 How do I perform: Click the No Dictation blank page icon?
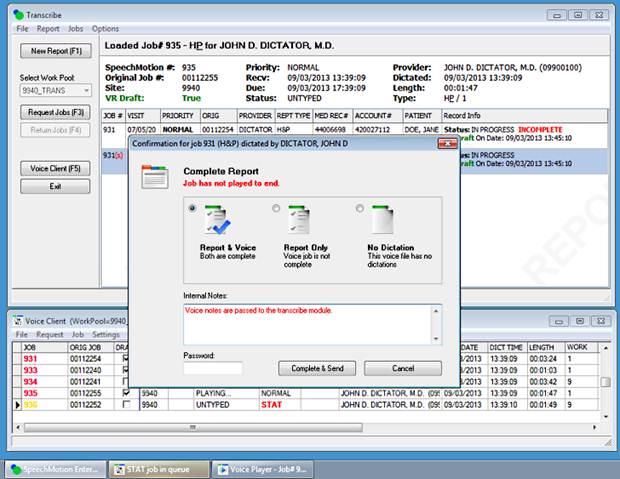click(382, 222)
